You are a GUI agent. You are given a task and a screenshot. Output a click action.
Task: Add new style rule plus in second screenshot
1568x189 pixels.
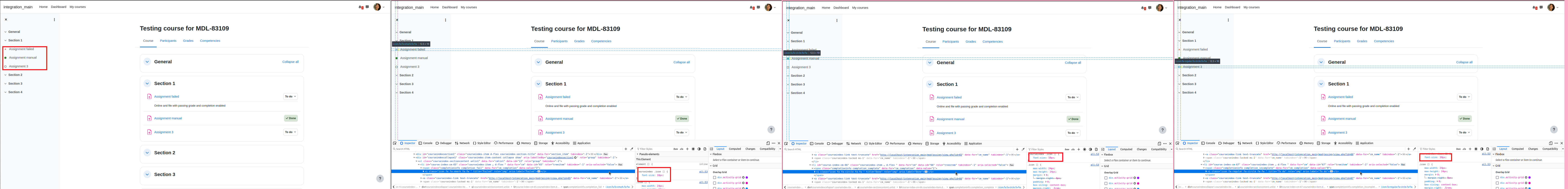687,149
